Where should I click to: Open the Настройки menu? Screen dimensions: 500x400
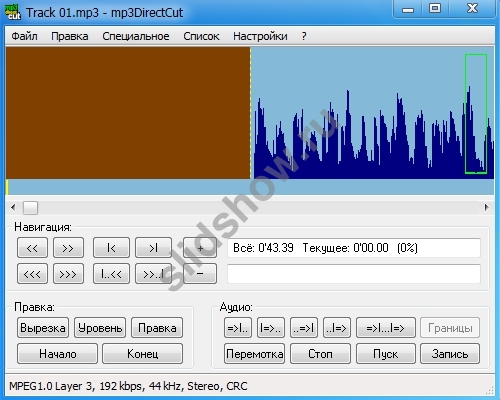pyautogui.click(x=260, y=36)
